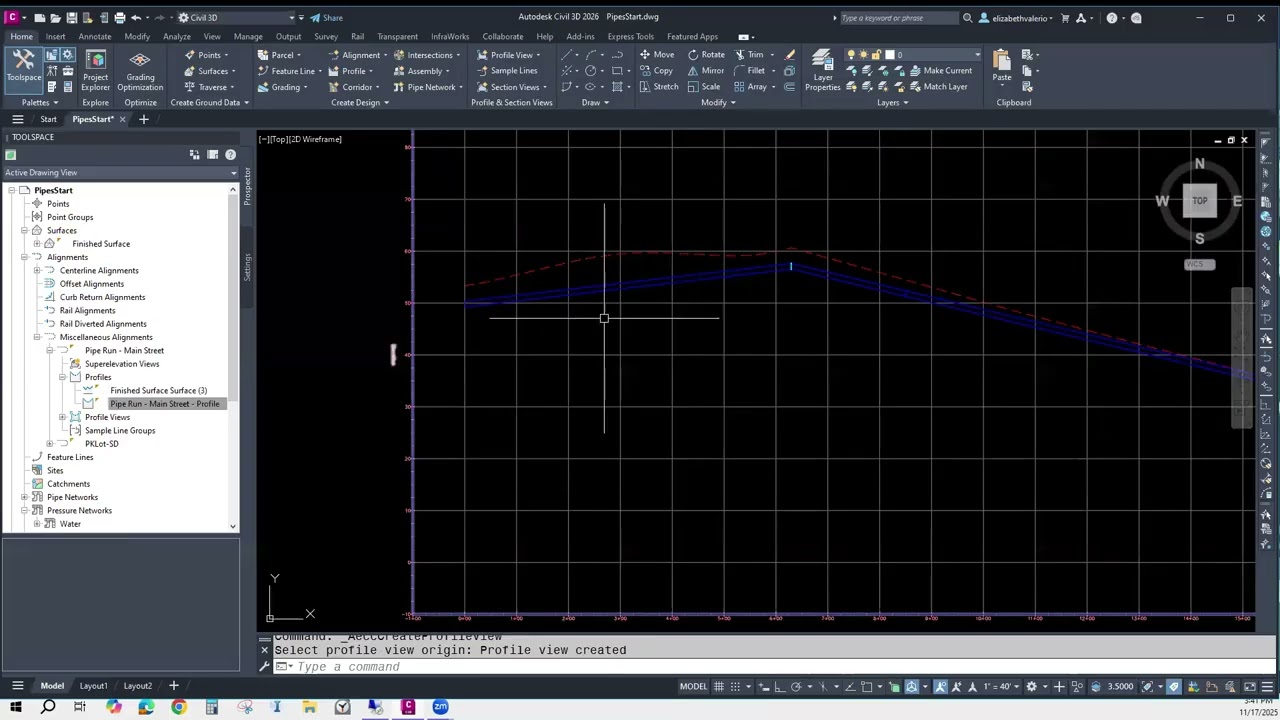1280x720 pixels.
Task: Open the annotation scale 1" = 40' dropdown
Action: (1002, 686)
